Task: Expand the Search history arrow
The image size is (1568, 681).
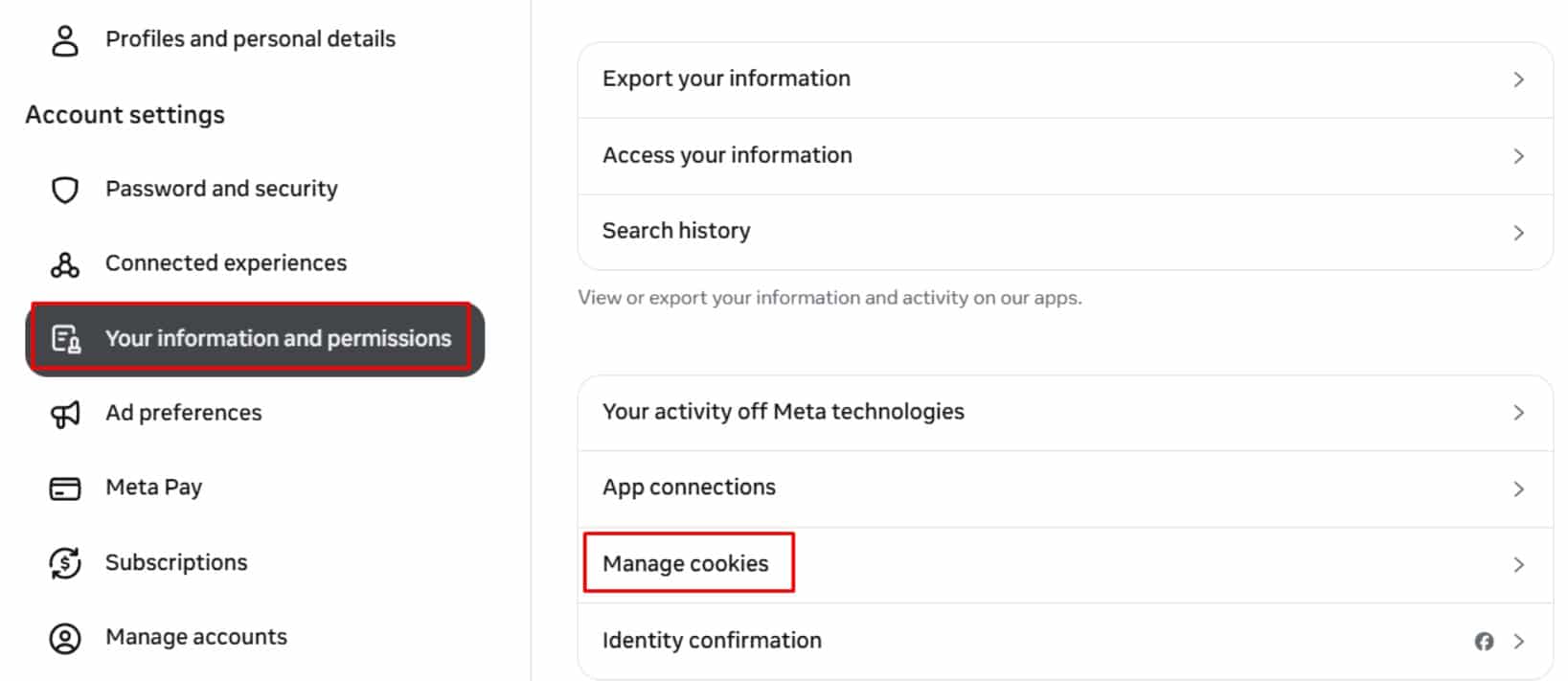Action: pos(1518,233)
